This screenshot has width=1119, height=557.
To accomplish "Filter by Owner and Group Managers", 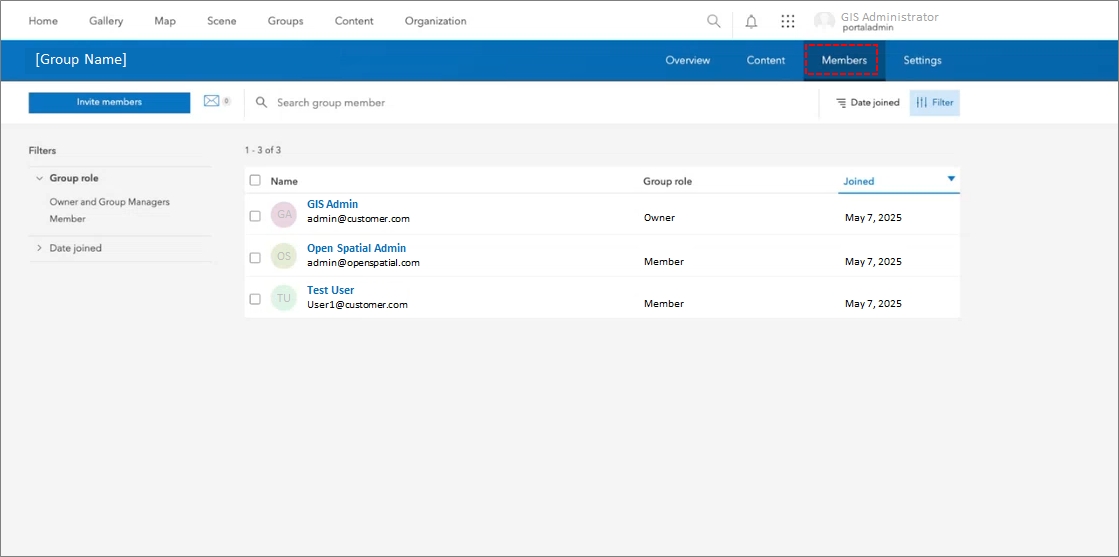I will click(x=109, y=202).
